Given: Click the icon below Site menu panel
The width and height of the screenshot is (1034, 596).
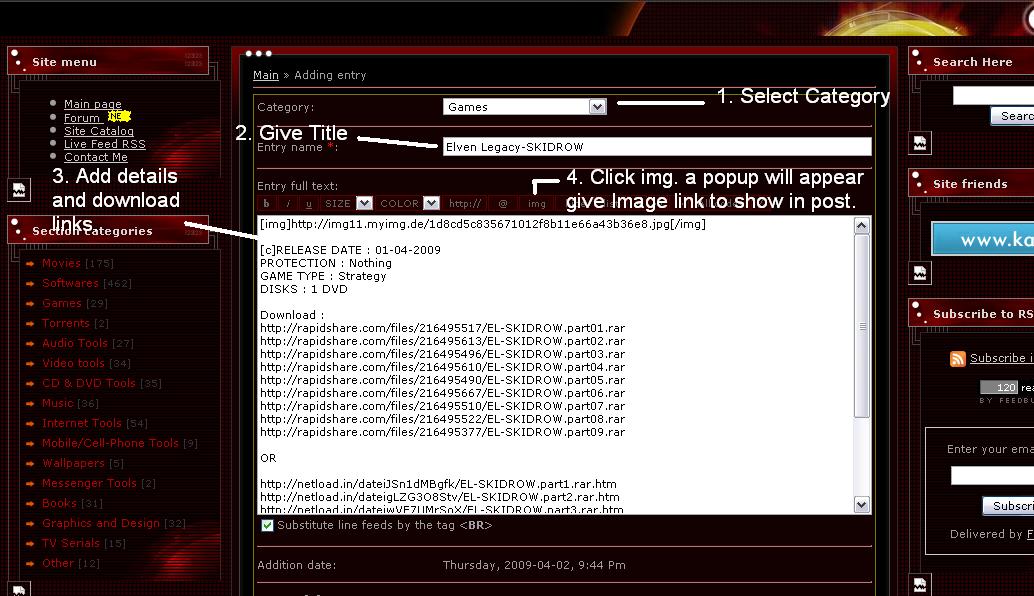Looking at the screenshot, I should coord(18,189).
